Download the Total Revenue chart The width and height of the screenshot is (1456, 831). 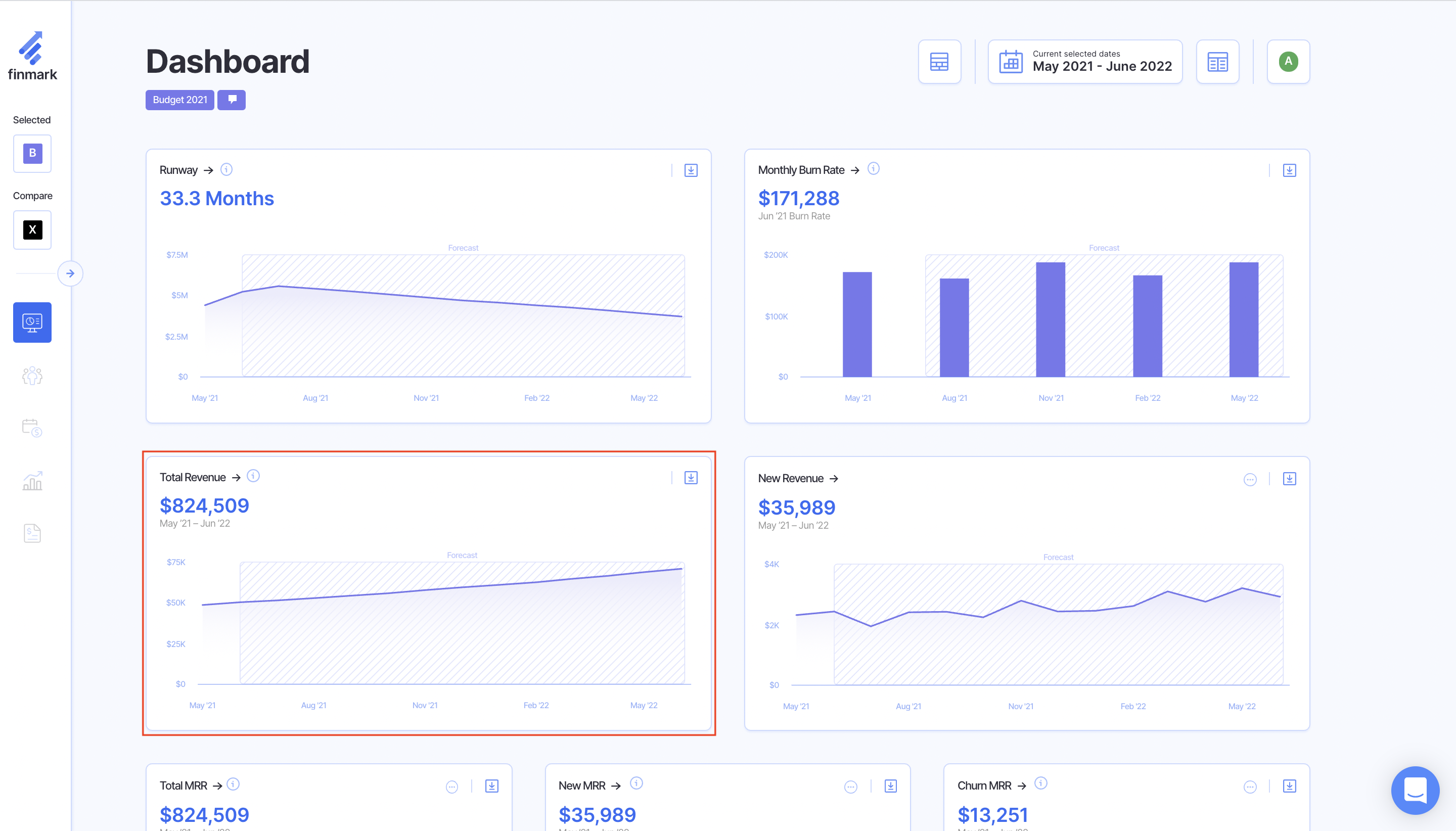691,478
